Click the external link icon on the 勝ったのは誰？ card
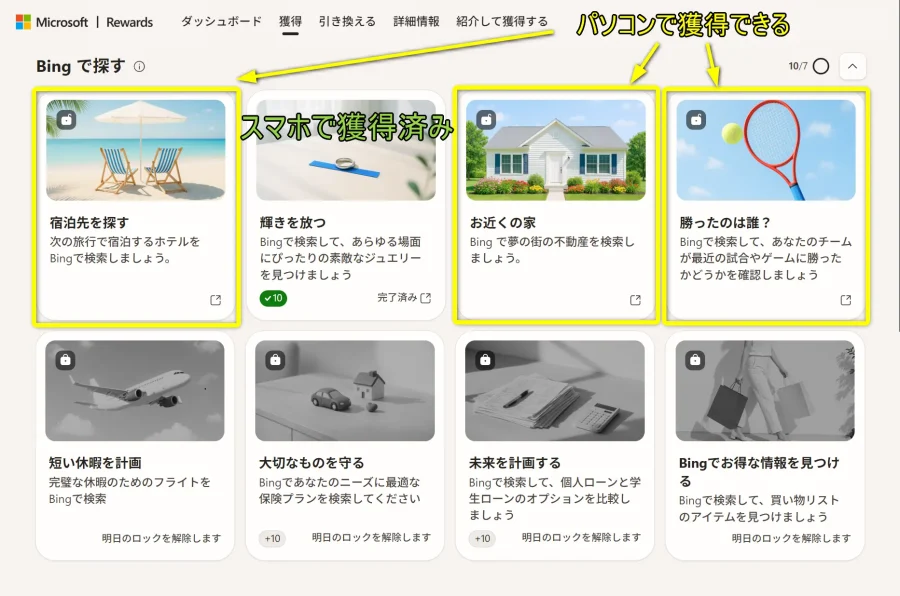This screenshot has height=596, width=900. [845, 300]
